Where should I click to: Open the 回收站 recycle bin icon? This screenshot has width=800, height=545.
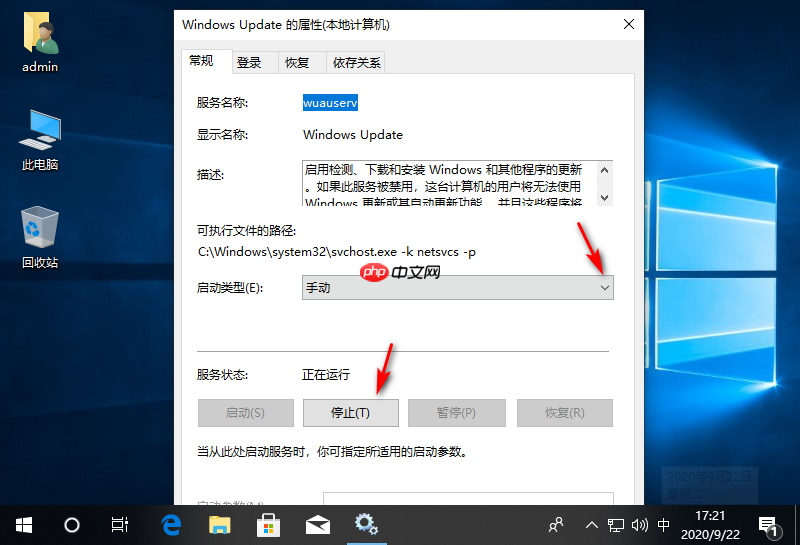click(x=40, y=238)
